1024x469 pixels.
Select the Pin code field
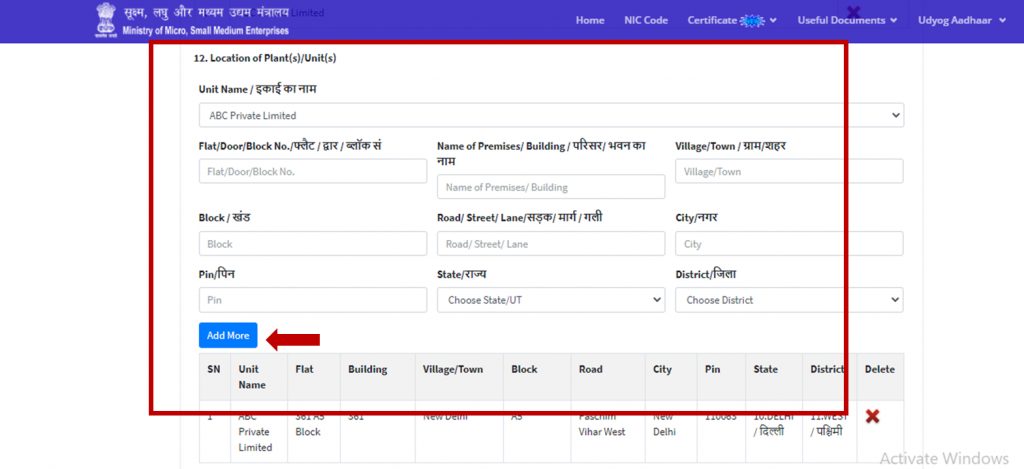313,300
